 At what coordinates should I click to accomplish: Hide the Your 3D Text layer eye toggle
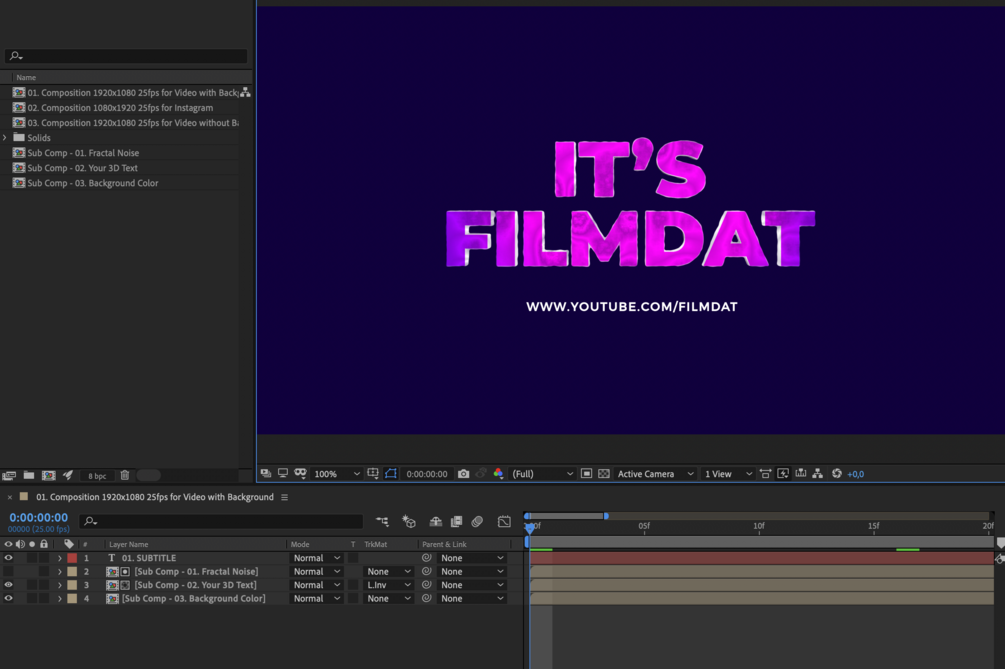[8, 585]
